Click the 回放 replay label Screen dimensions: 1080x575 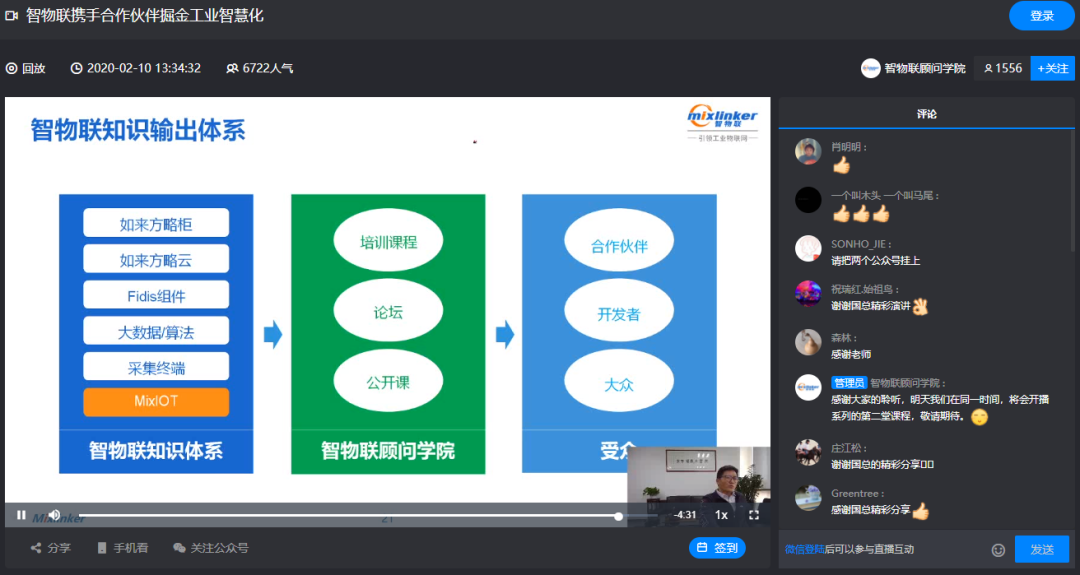(25, 68)
